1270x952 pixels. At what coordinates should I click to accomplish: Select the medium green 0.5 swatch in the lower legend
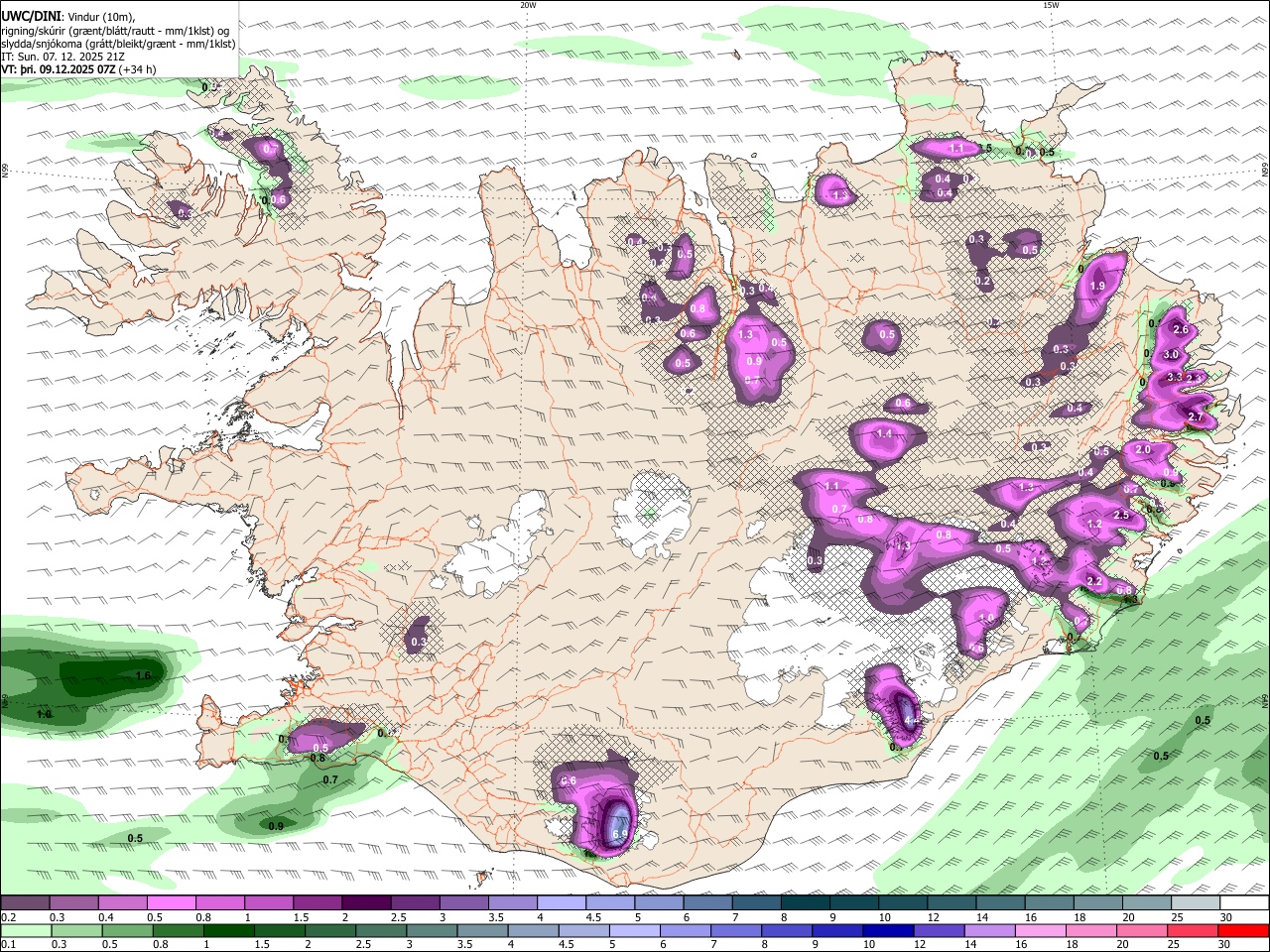[x=127, y=930]
